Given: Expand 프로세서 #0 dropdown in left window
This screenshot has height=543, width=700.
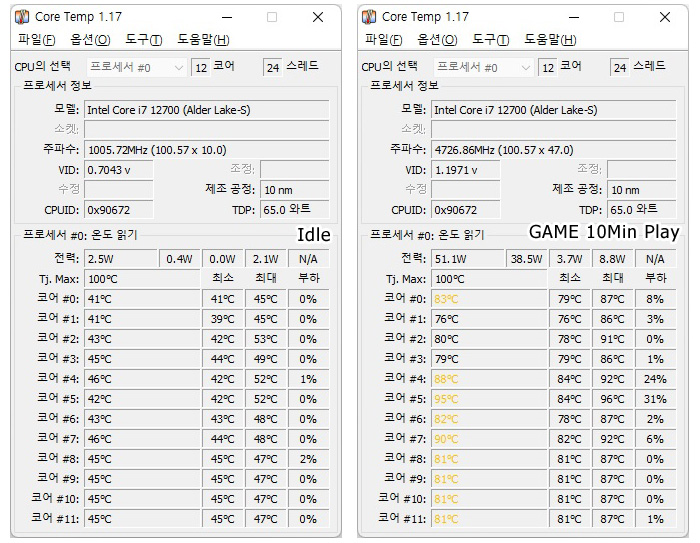Looking at the screenshot, I should (x=137, y=67).
